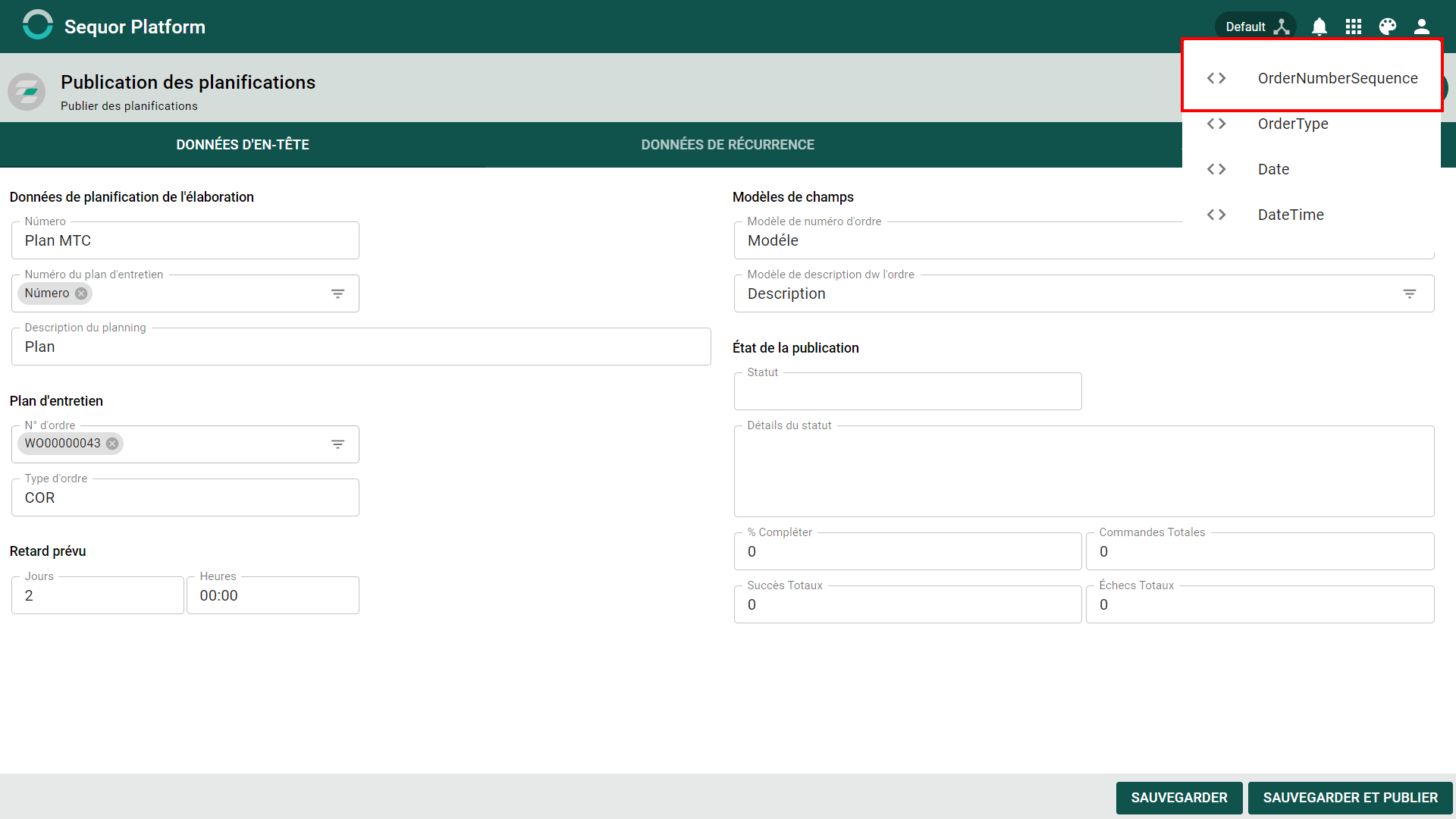The image size is (1456, 819).
Task: Choose DateTime from the menu
Action: point(1312,215)
